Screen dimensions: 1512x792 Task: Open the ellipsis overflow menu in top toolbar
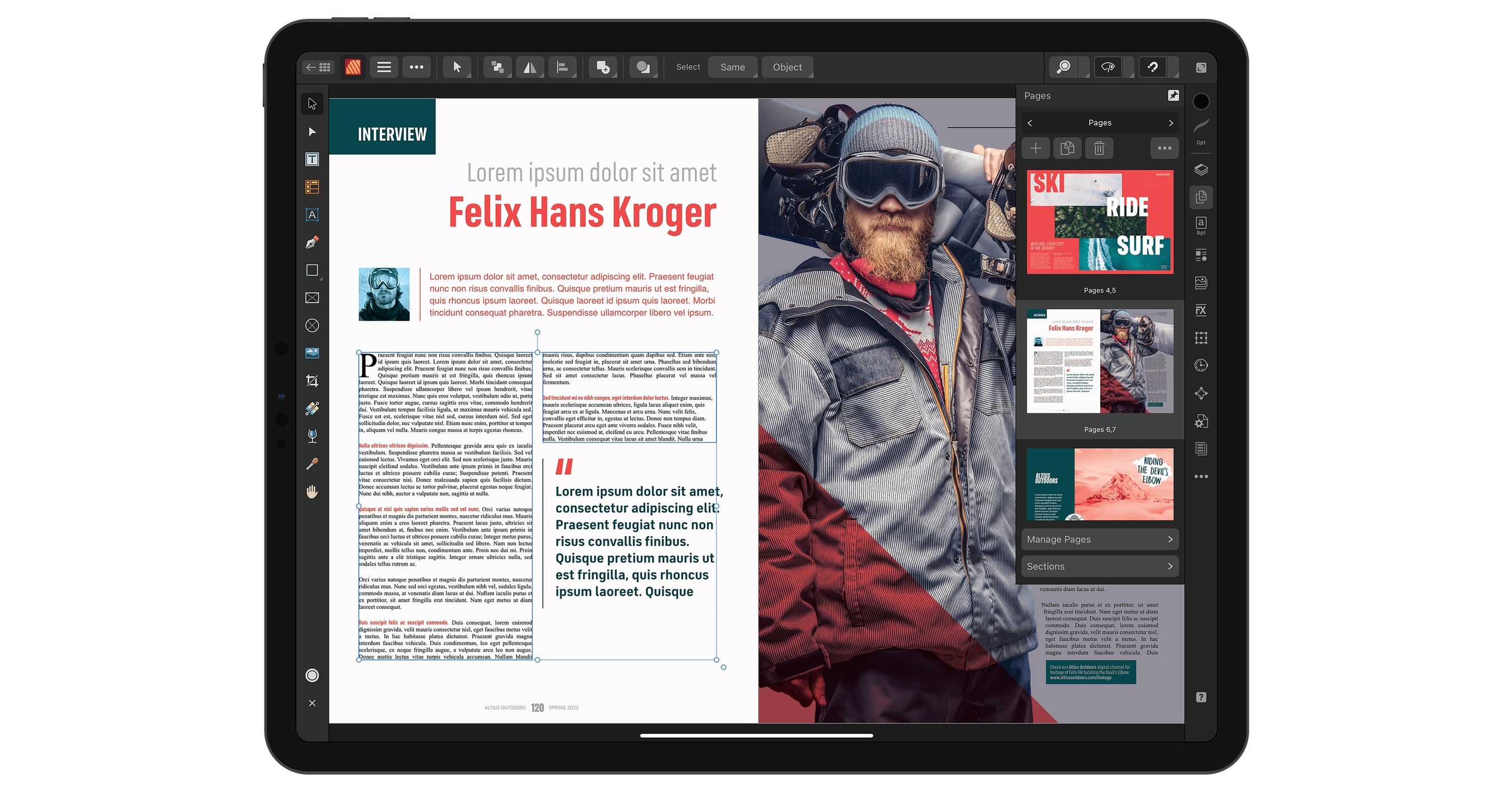pyautogui.click(x=417, y=67)
